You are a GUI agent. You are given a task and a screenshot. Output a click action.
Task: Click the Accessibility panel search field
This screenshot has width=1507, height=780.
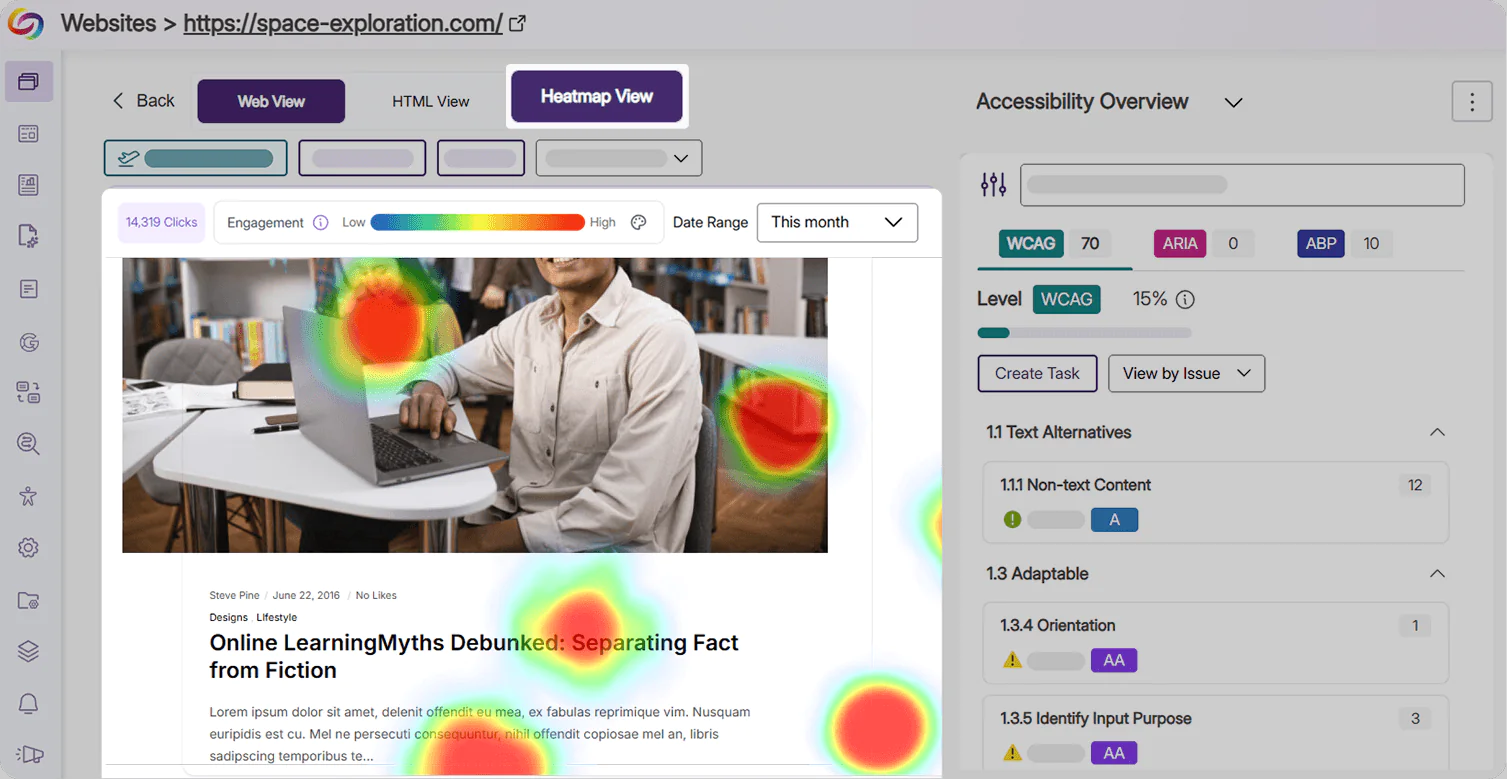point(1242,185)
